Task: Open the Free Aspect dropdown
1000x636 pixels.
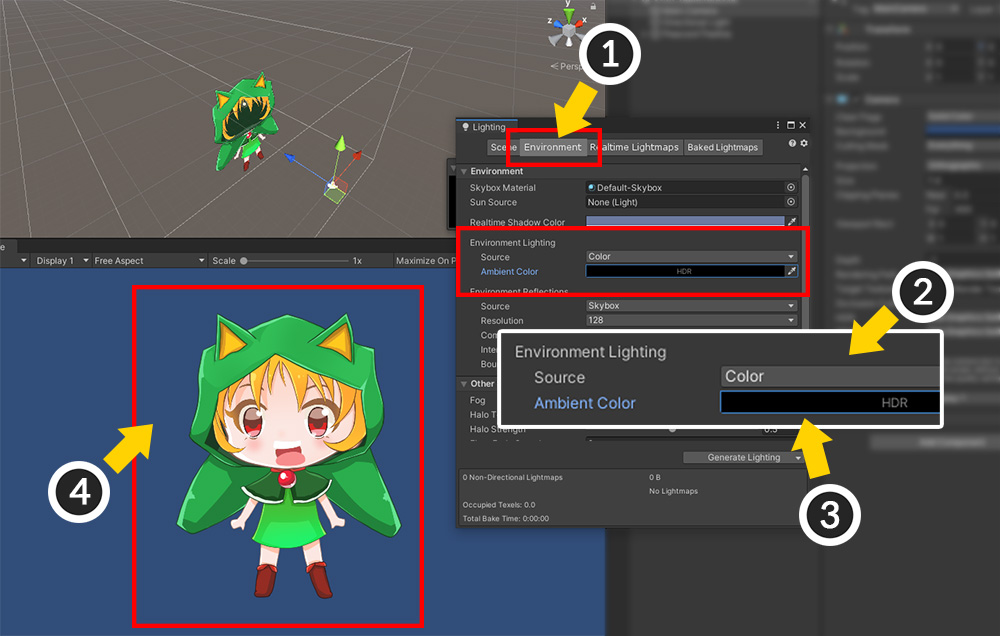Action: (x=149, y=261)
